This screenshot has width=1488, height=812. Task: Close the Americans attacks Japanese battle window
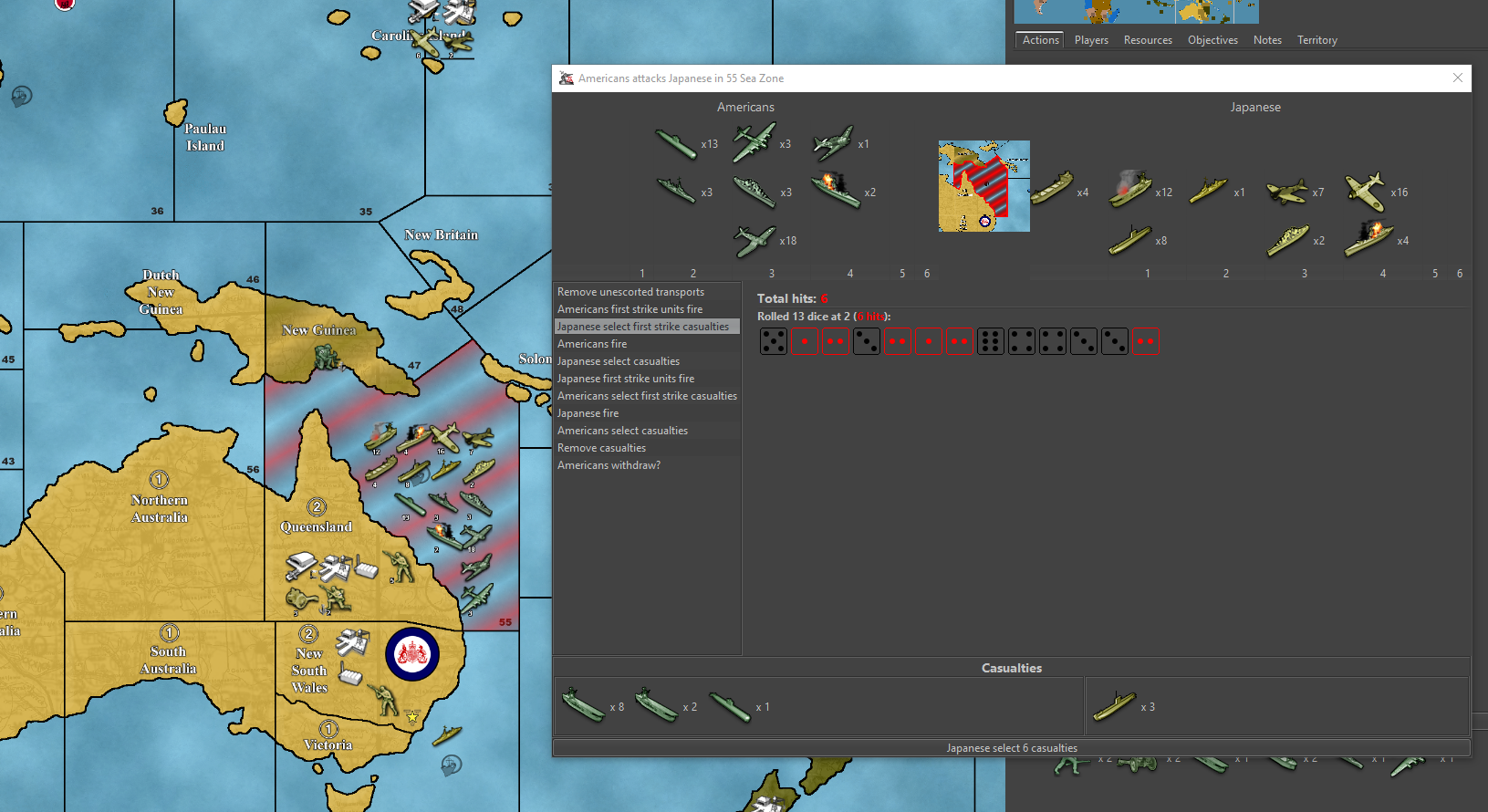[x=1458, y=78]
